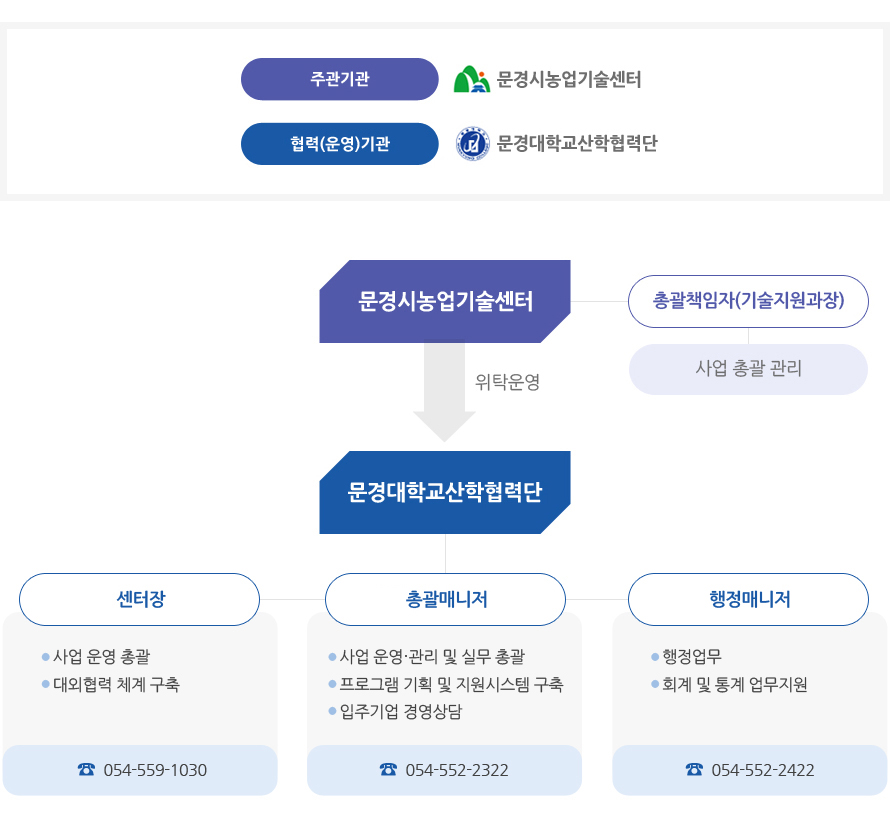The width and height of the screenshot is (890, 816).
Task: Select the 협력(운영)기관 blue pill label
Action: [339, 144]
